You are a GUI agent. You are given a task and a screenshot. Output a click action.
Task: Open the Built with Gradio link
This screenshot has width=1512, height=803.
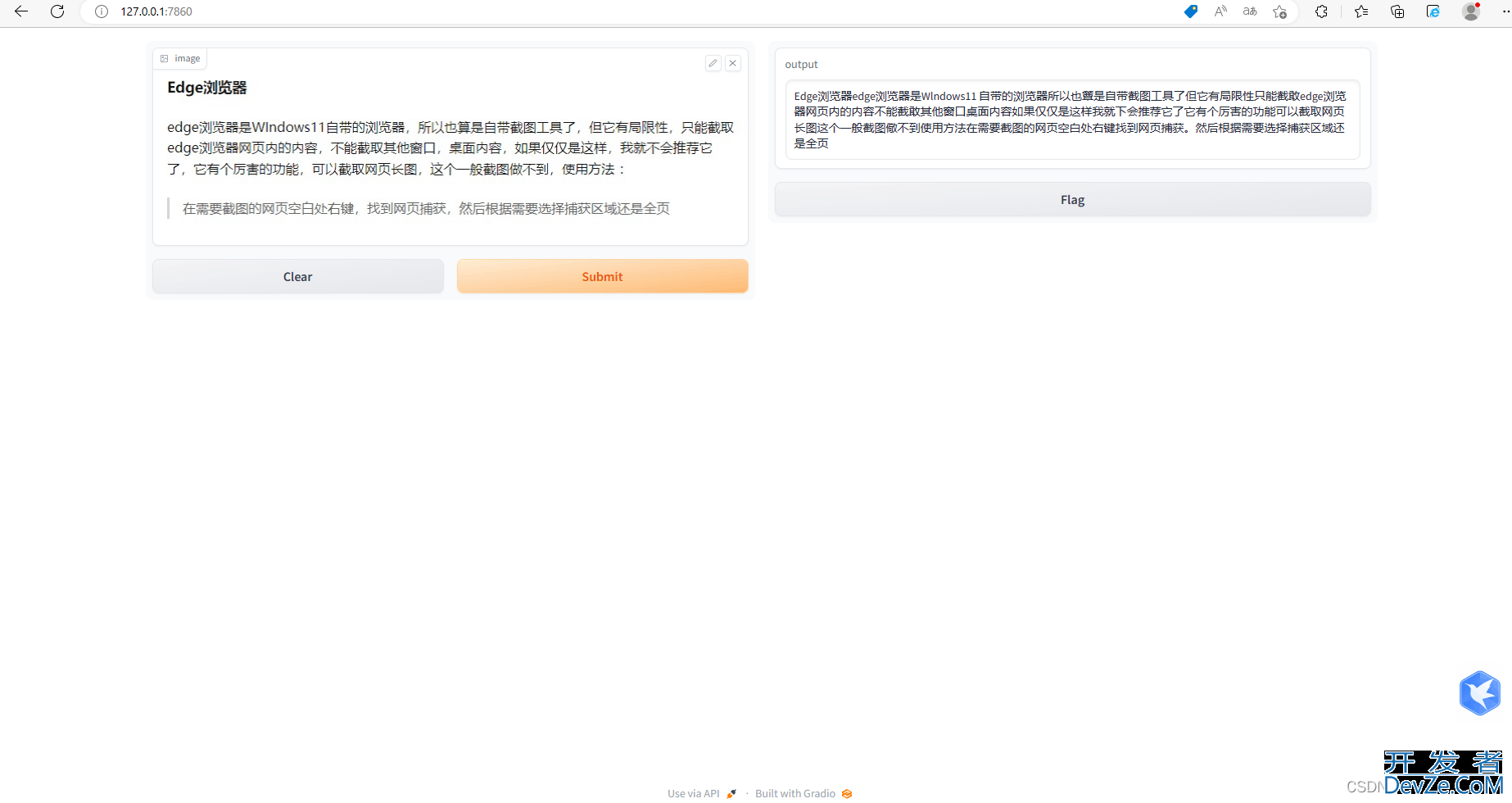(804, 793)
